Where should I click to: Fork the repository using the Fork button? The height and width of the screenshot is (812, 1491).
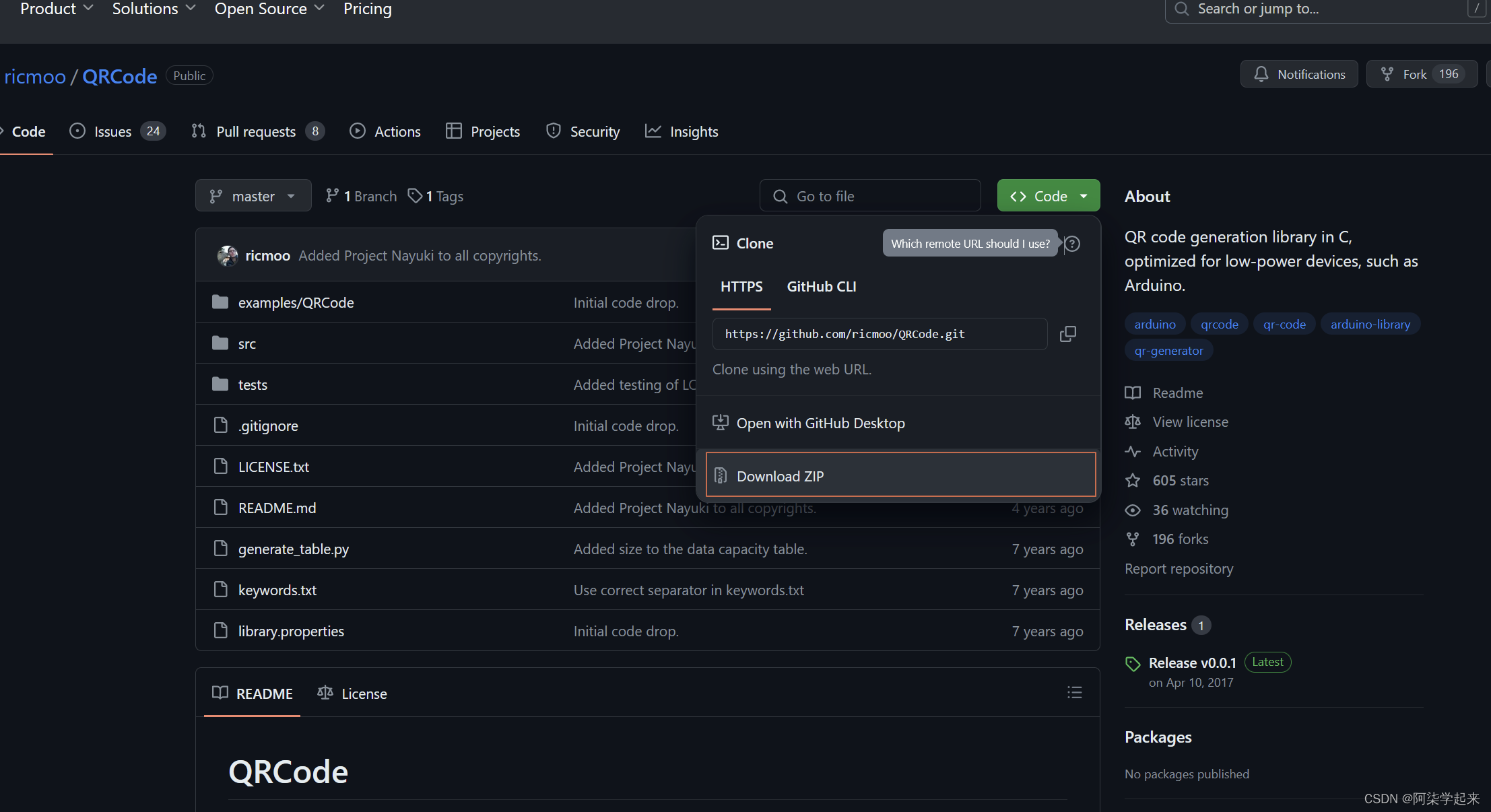coord(1421,74)
